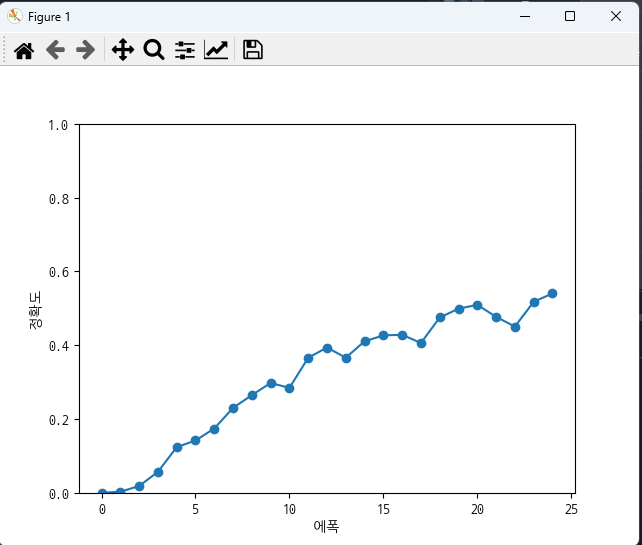Click the y-axis tick label 0.4
The width and height of the screenshot is (642, 545).
coord(59,346)
